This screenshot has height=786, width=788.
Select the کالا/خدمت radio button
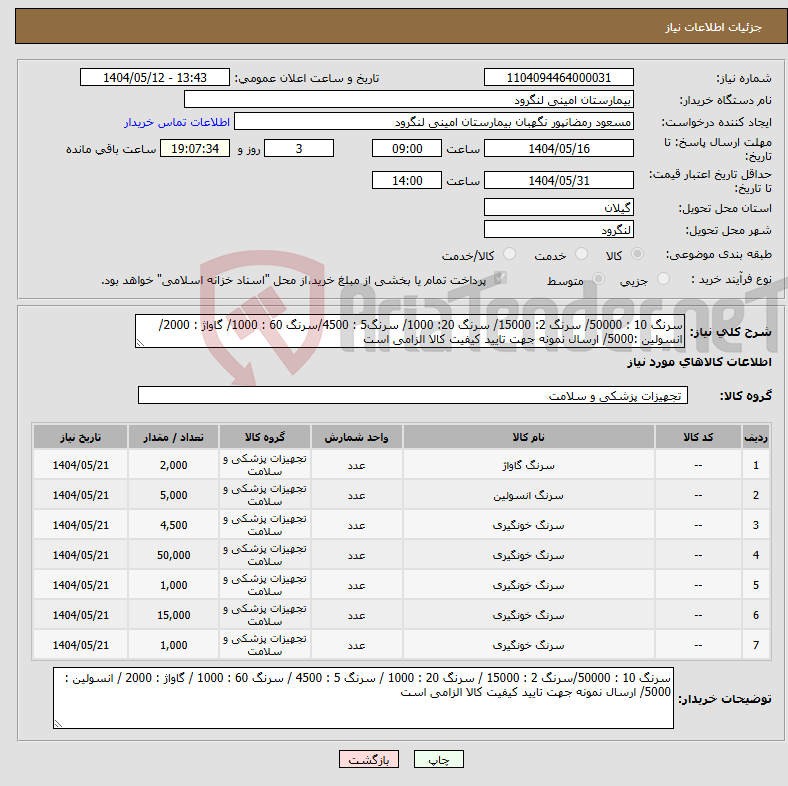point(510,254)
